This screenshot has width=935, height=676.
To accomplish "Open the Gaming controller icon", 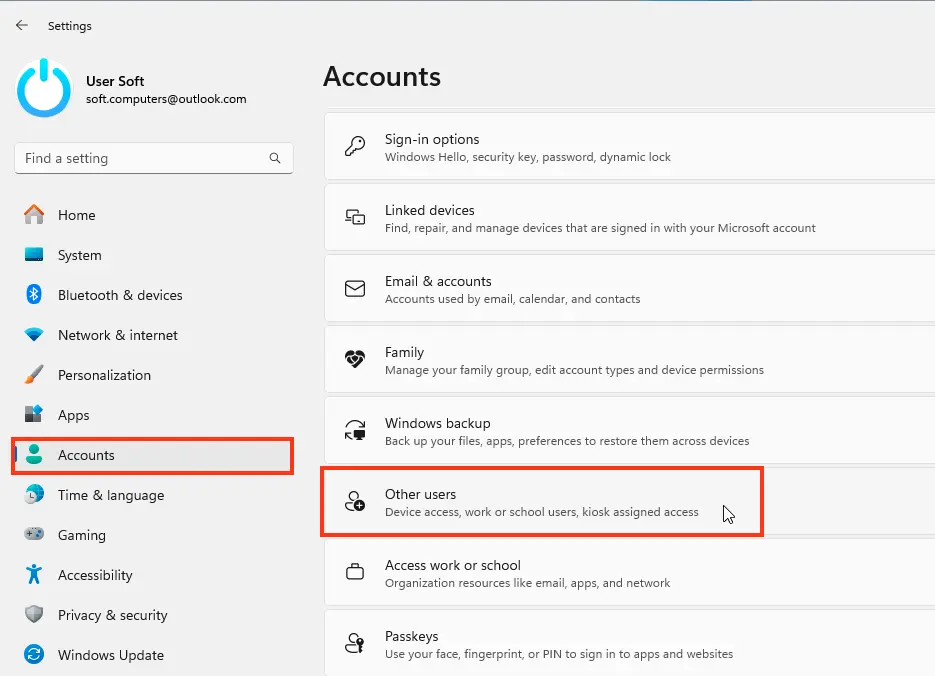I will pyautogui.click(x=34, y=534).
